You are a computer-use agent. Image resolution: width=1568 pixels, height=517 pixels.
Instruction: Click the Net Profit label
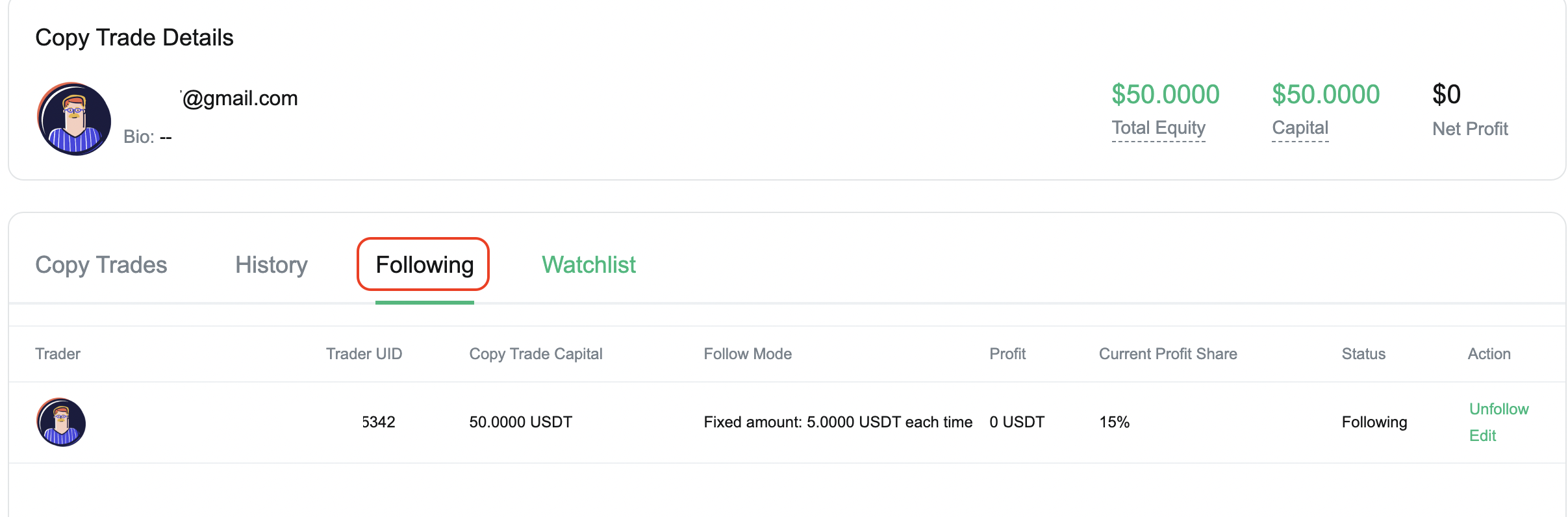coord(1470,129)
